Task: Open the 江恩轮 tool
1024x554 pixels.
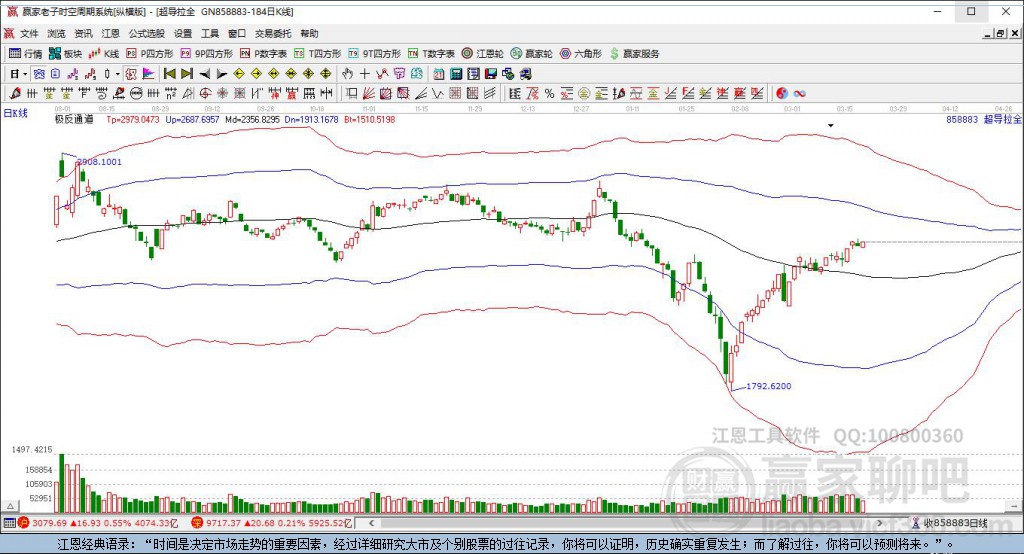Action: (483, 54)
